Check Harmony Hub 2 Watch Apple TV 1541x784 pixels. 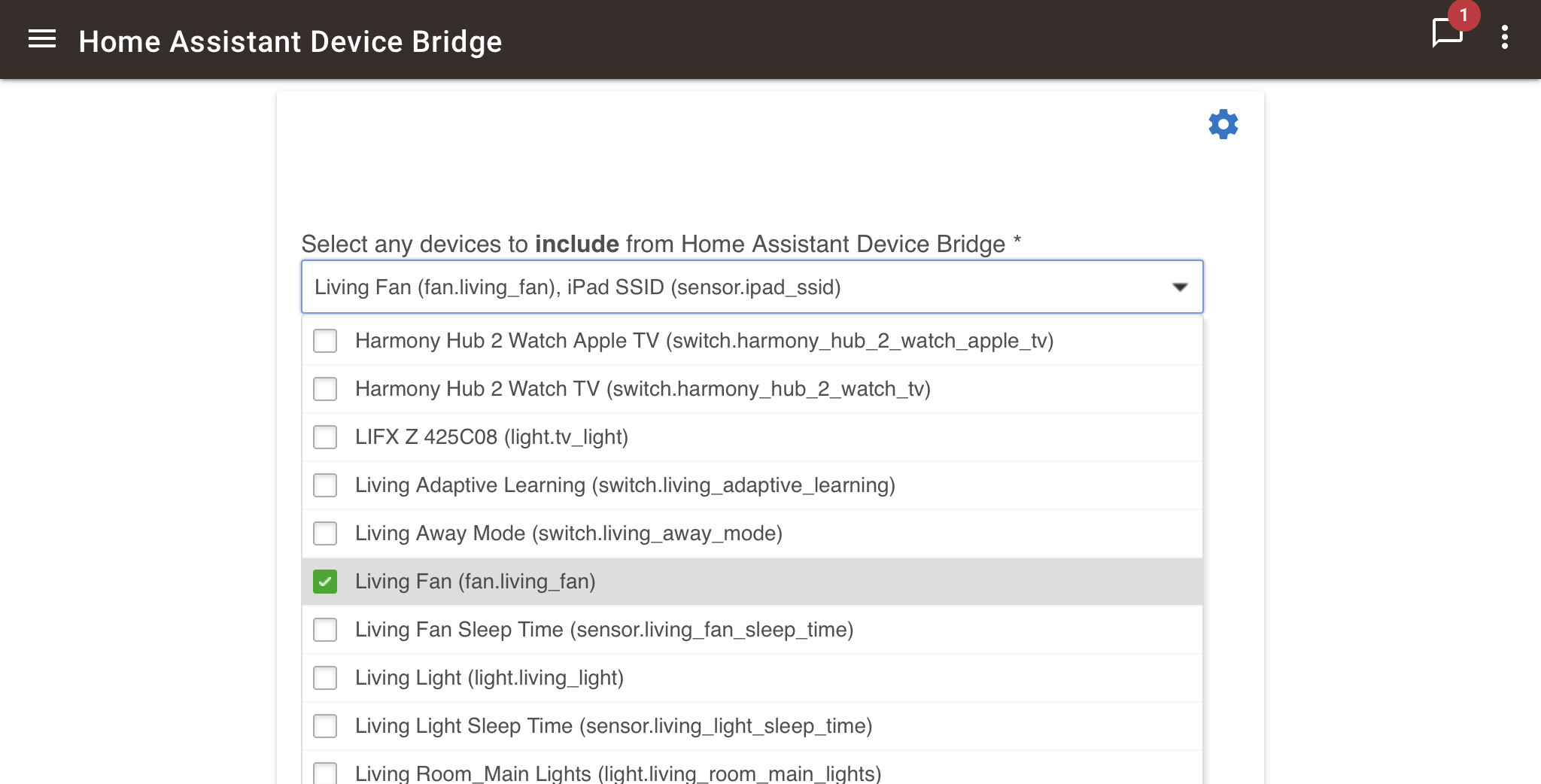coord(325,341)
